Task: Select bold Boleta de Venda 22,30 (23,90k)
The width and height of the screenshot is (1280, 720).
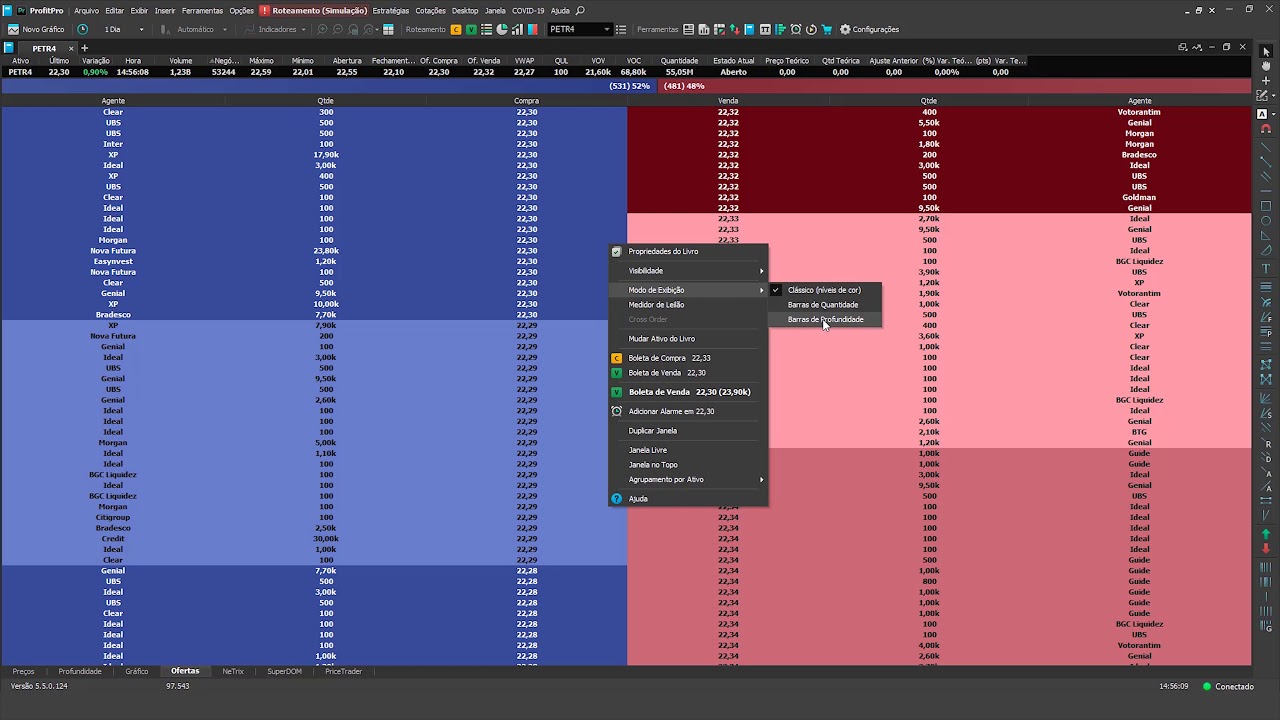Action: [688, 392]
